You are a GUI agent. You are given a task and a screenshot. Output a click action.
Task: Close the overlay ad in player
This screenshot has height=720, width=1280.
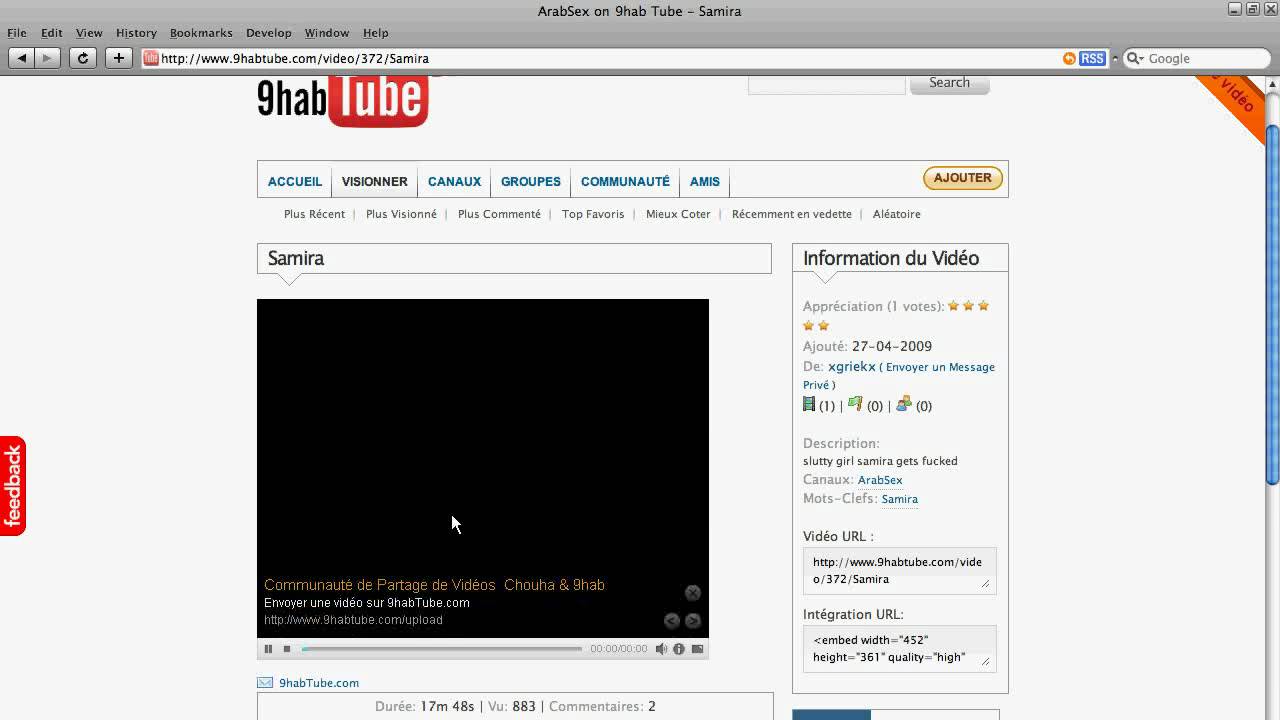(692, 593)
